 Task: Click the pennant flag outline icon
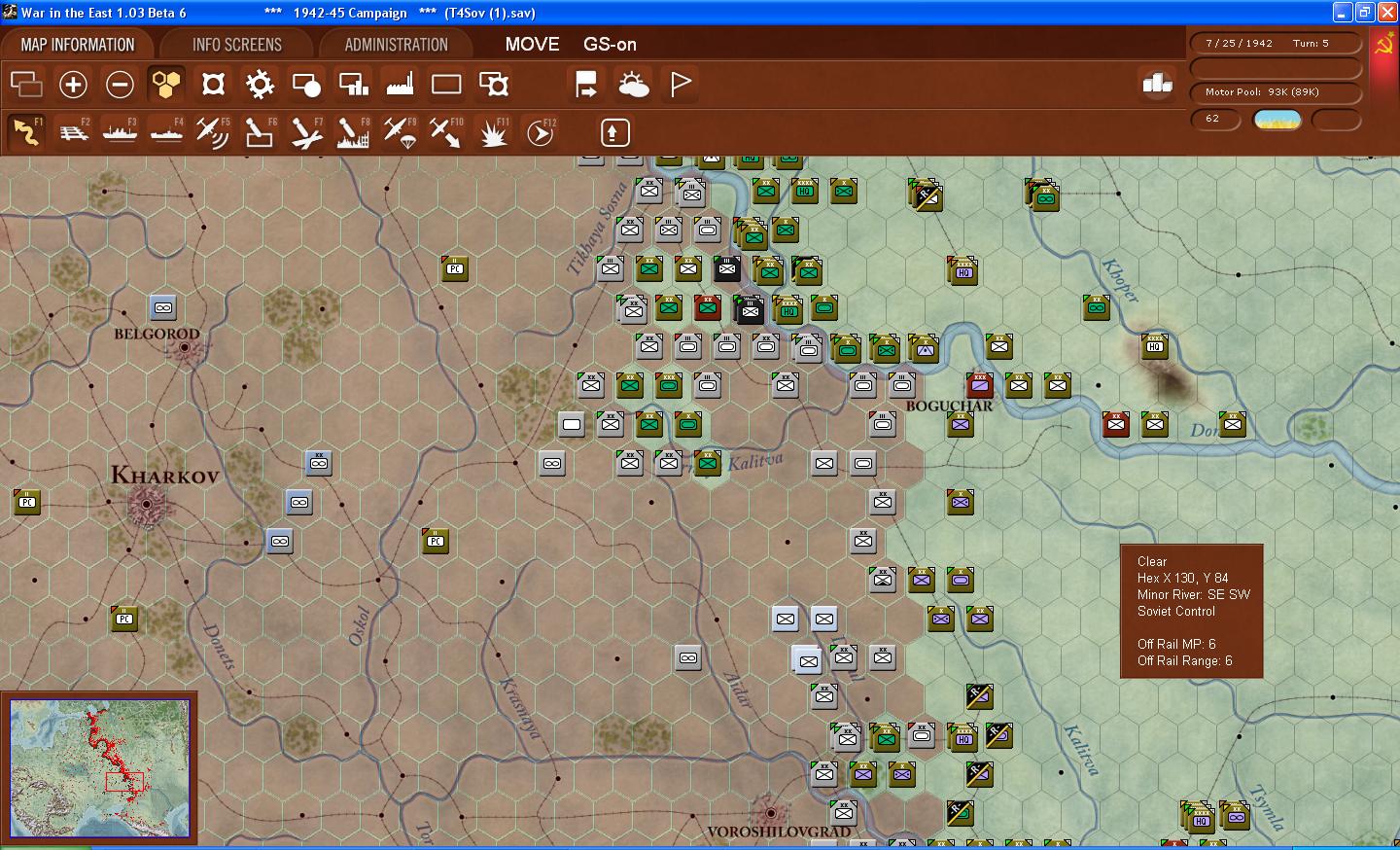[681, 85]
